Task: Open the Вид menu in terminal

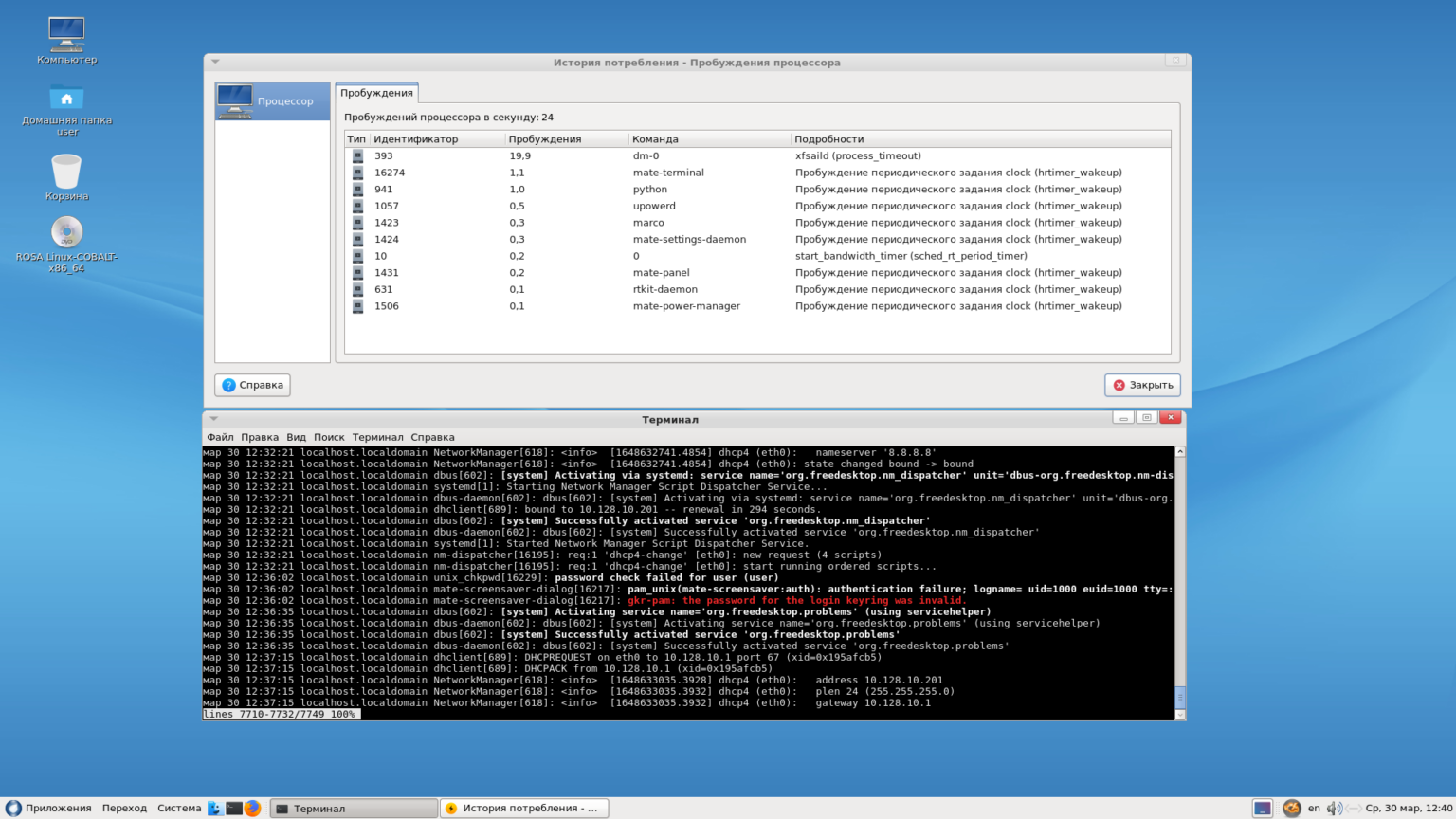Action: click(x=296, y=437)
